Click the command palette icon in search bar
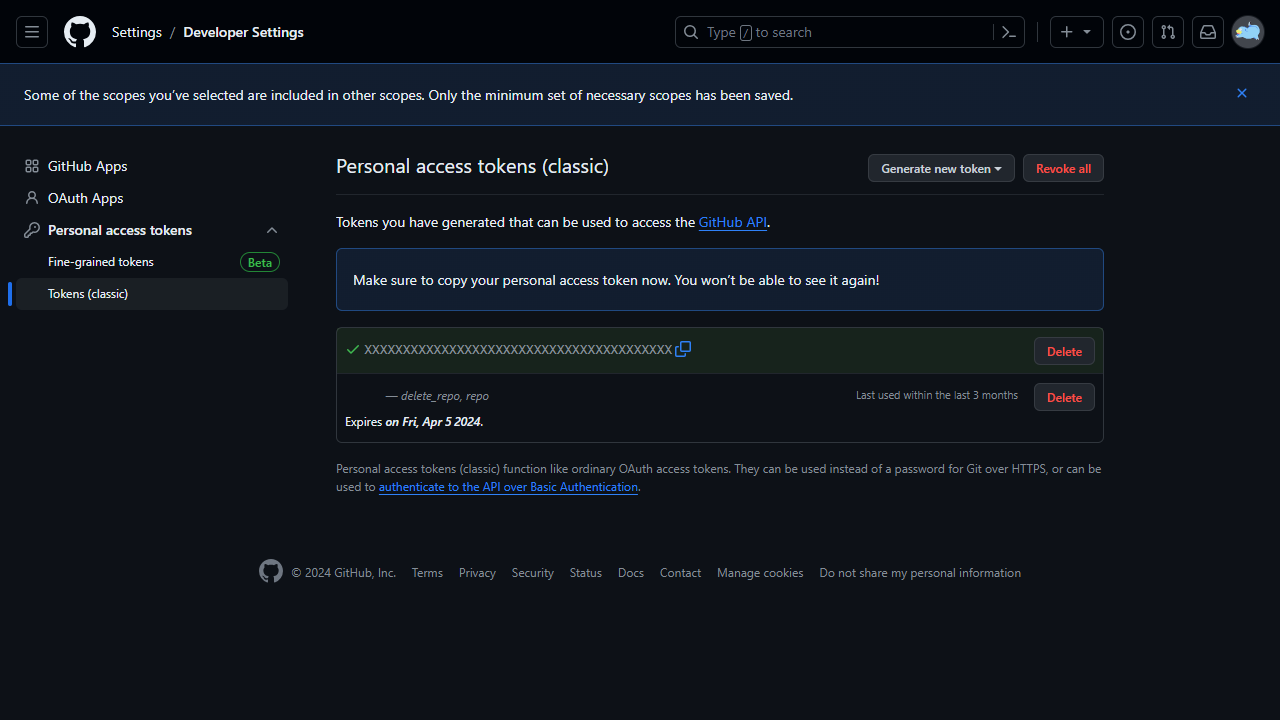The width and height of the screenshot is (1280, 720). click(x=1007, y=31)
